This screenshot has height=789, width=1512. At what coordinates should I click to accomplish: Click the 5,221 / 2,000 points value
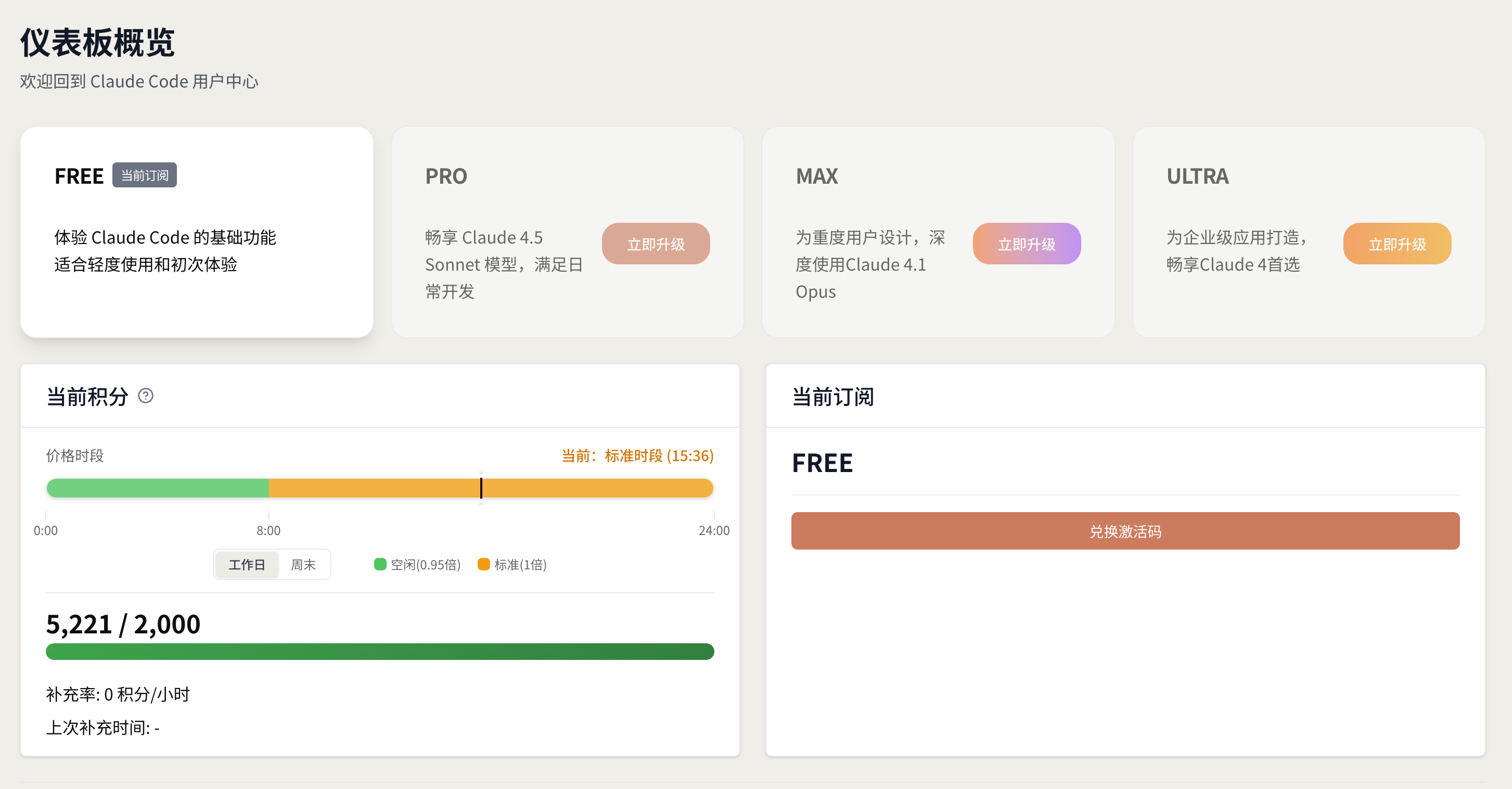point(123,623)
